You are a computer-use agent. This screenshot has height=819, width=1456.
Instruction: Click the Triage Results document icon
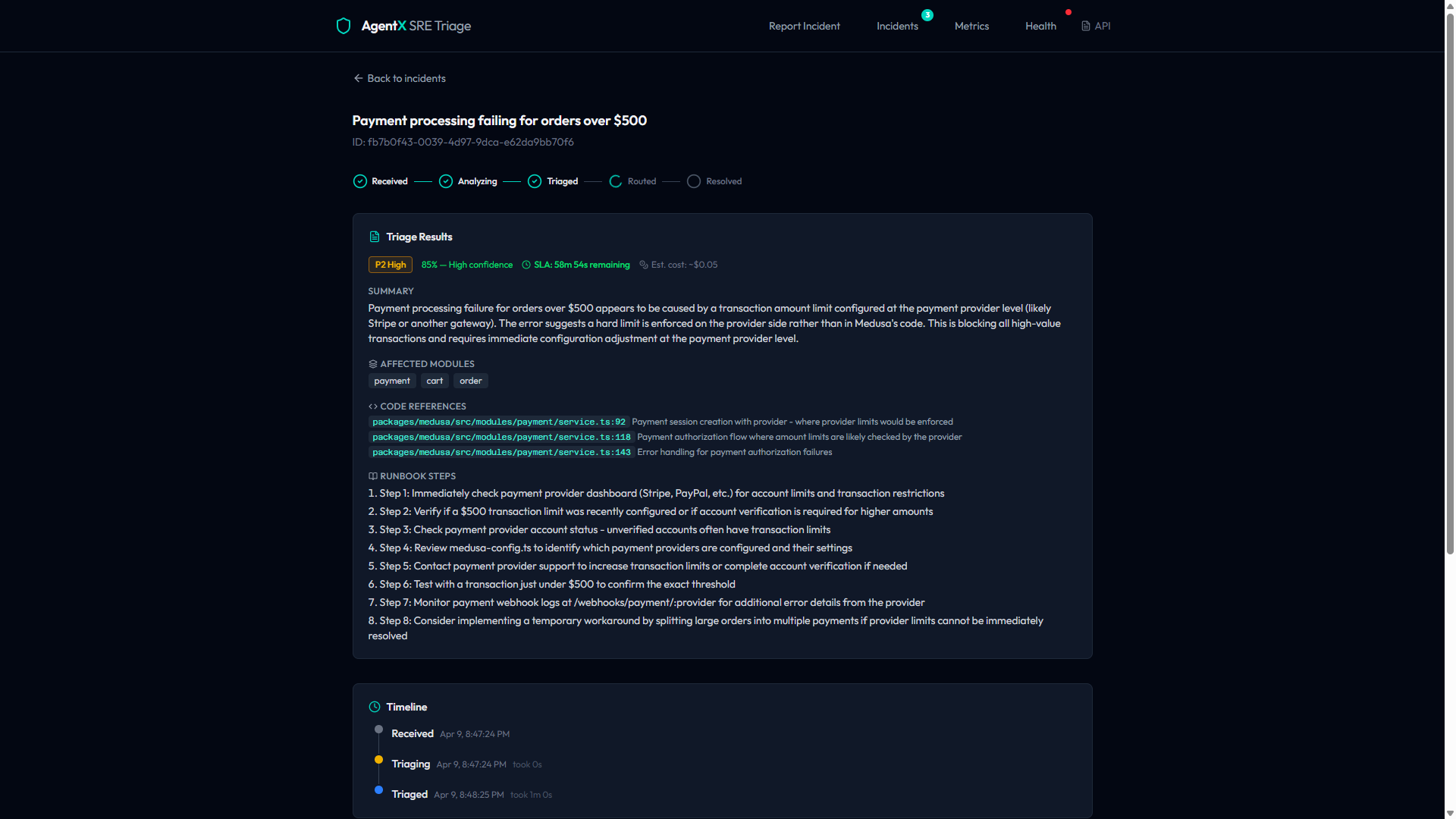tap(374, 237)
